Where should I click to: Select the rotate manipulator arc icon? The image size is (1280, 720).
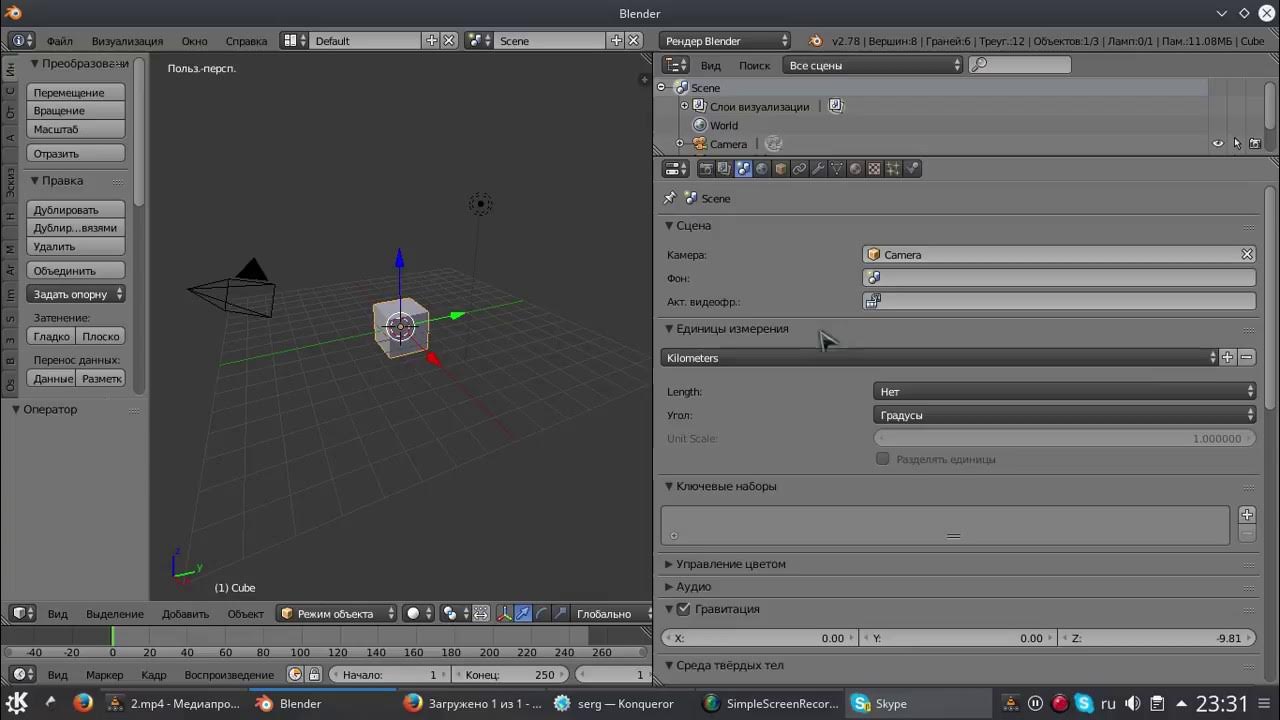click(542, 614)
